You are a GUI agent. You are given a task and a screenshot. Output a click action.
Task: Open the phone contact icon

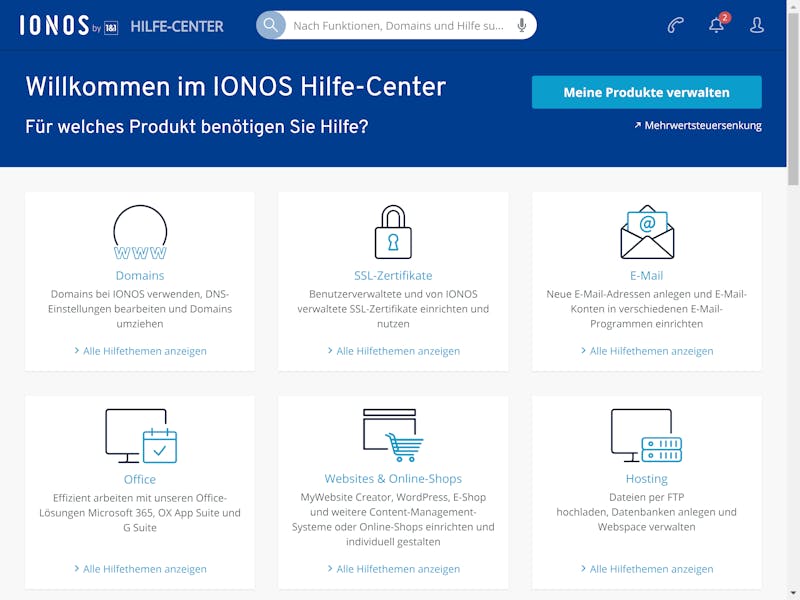676,25
